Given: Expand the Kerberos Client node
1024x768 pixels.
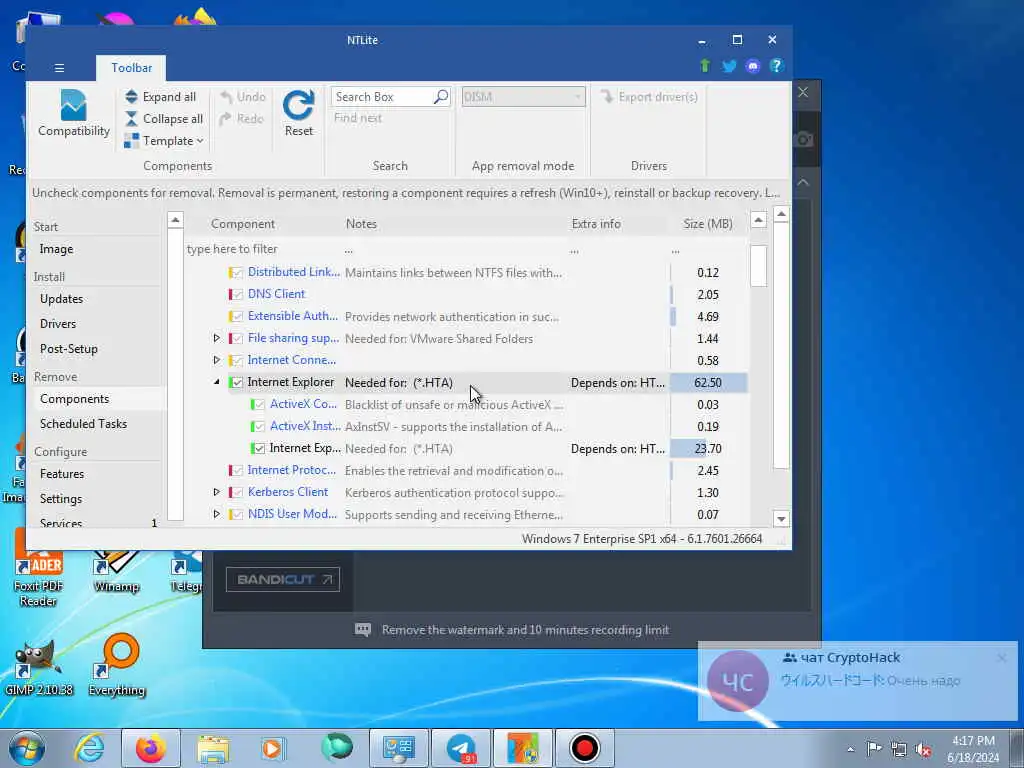Looking at the screenshot, I should (x=217, y=492).
